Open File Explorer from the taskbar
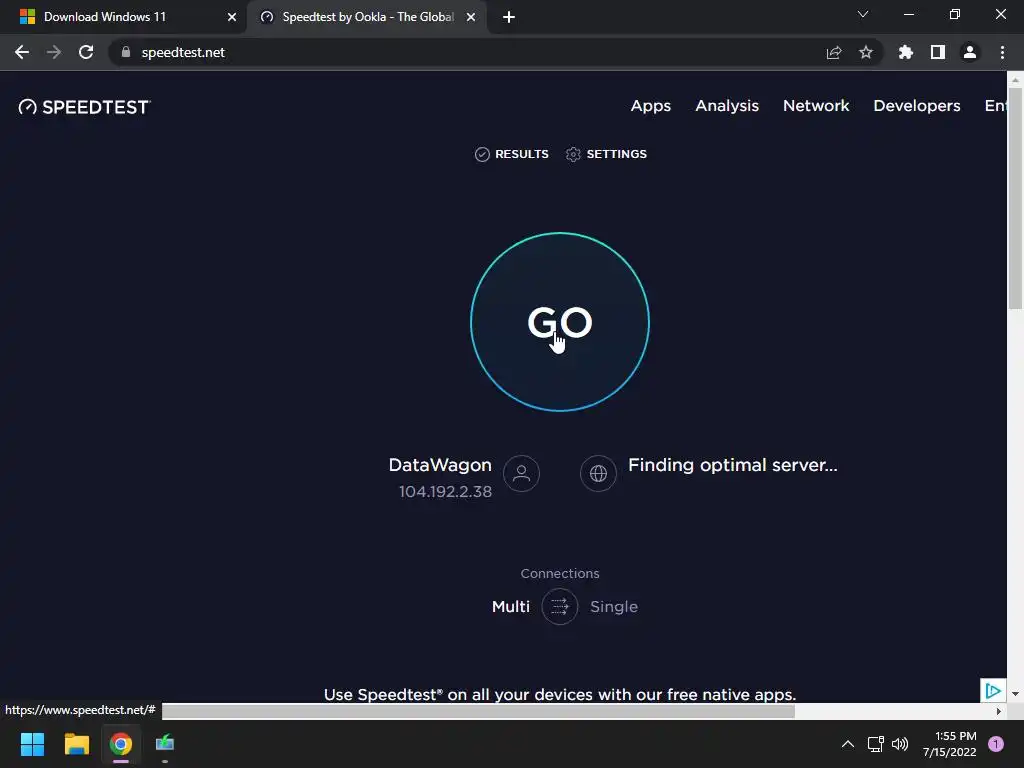1024x768 pixels. click(x=76, y=744)
